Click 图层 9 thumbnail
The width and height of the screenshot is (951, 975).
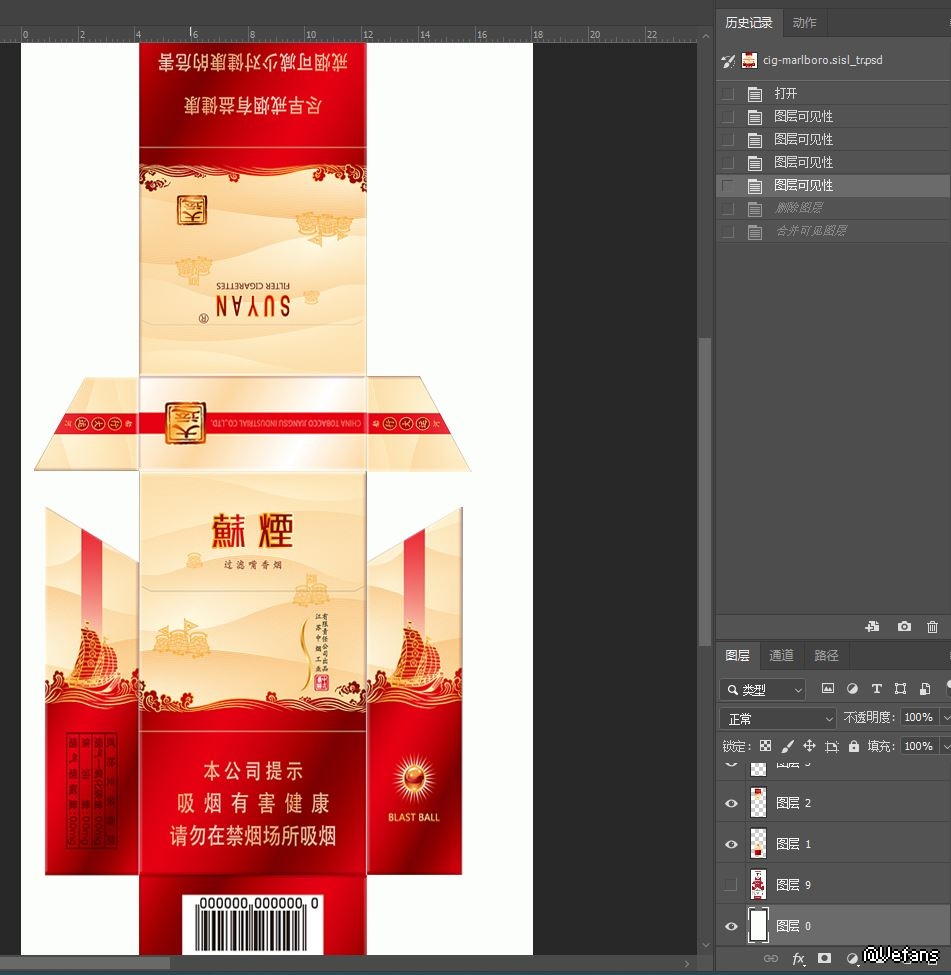[x=758, y=885]
